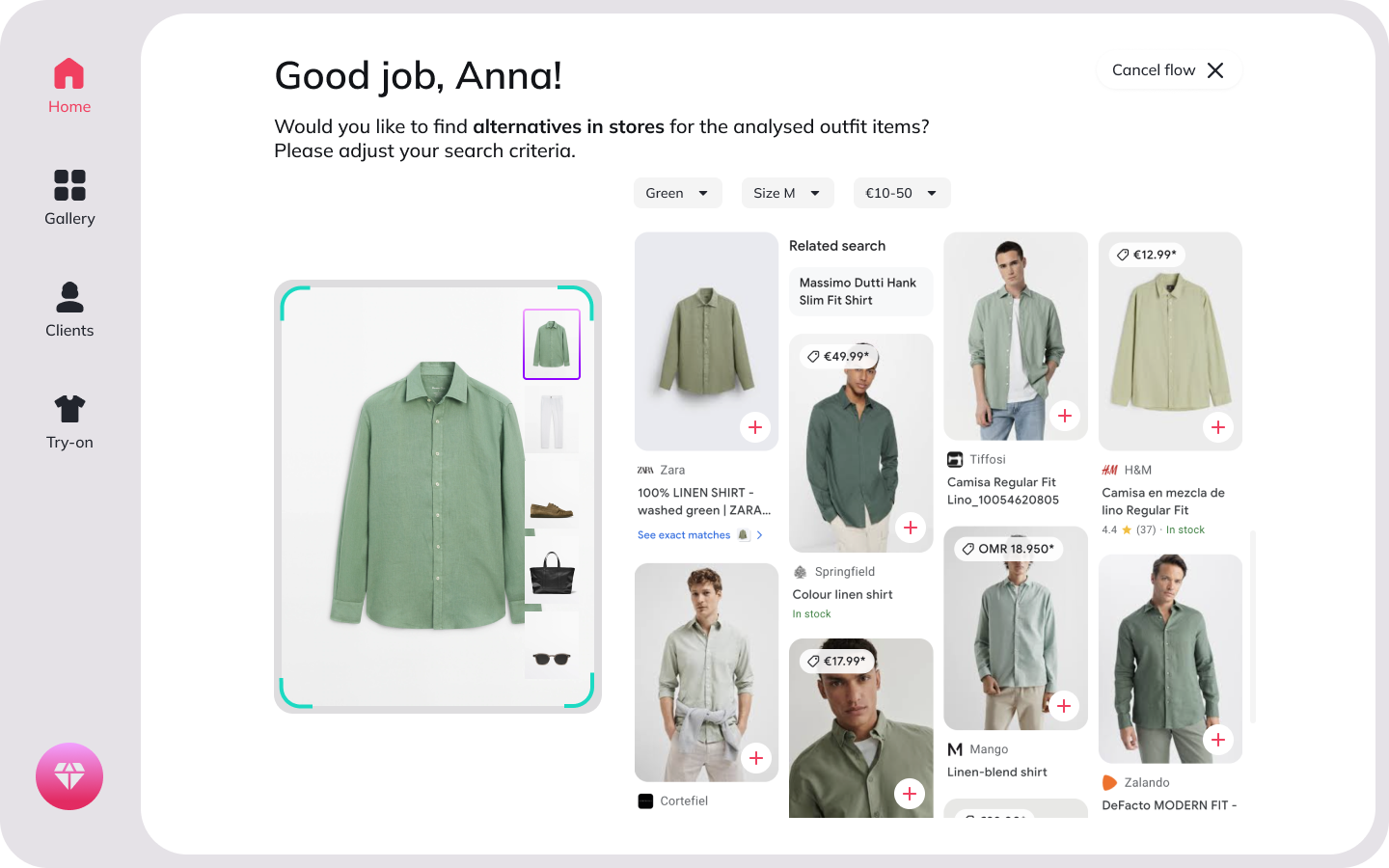Screen dimensions: 1389x868
Task: Click the OMR 18.950 price tag
Action: [1008, 549]
